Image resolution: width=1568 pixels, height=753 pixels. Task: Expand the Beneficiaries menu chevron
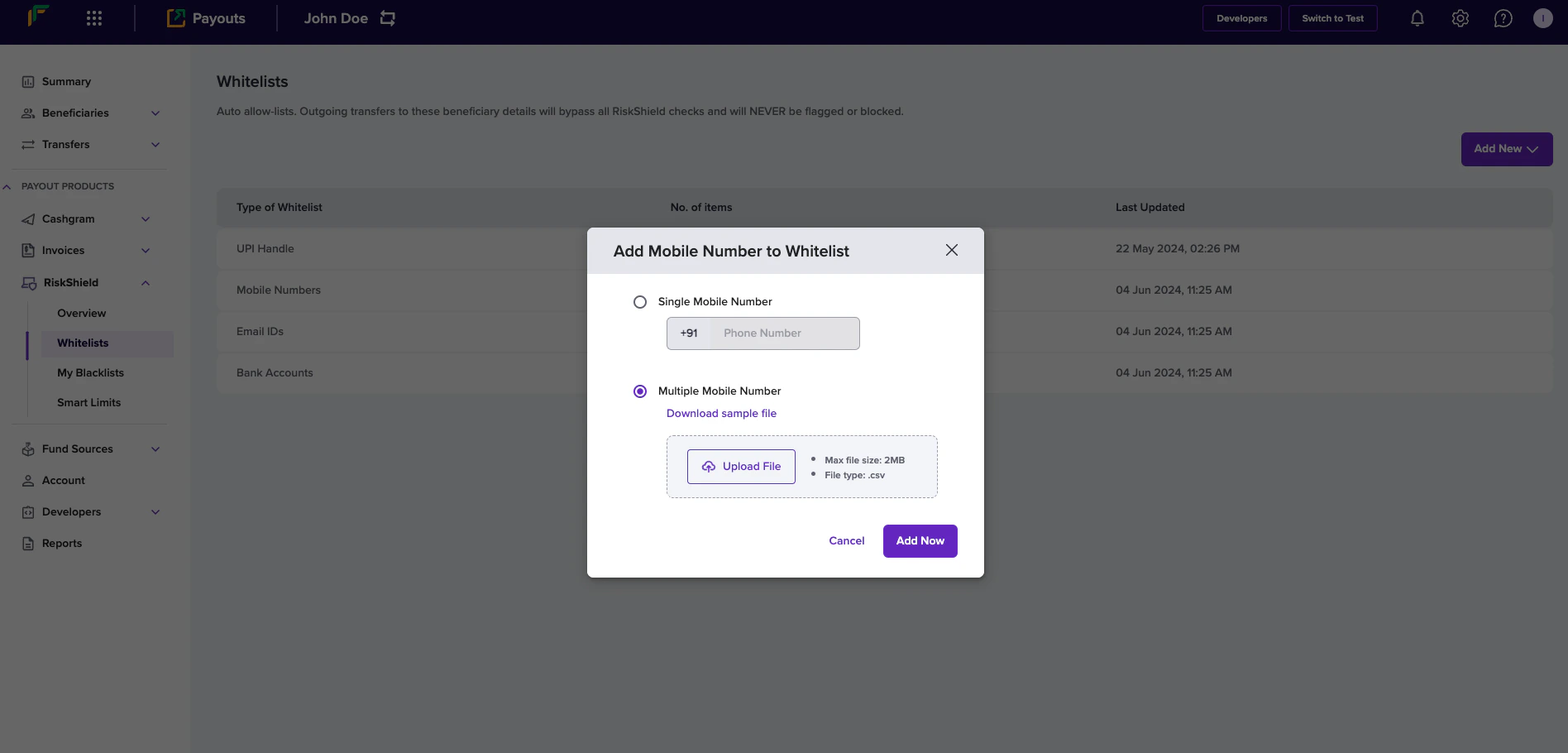(155, 113)
